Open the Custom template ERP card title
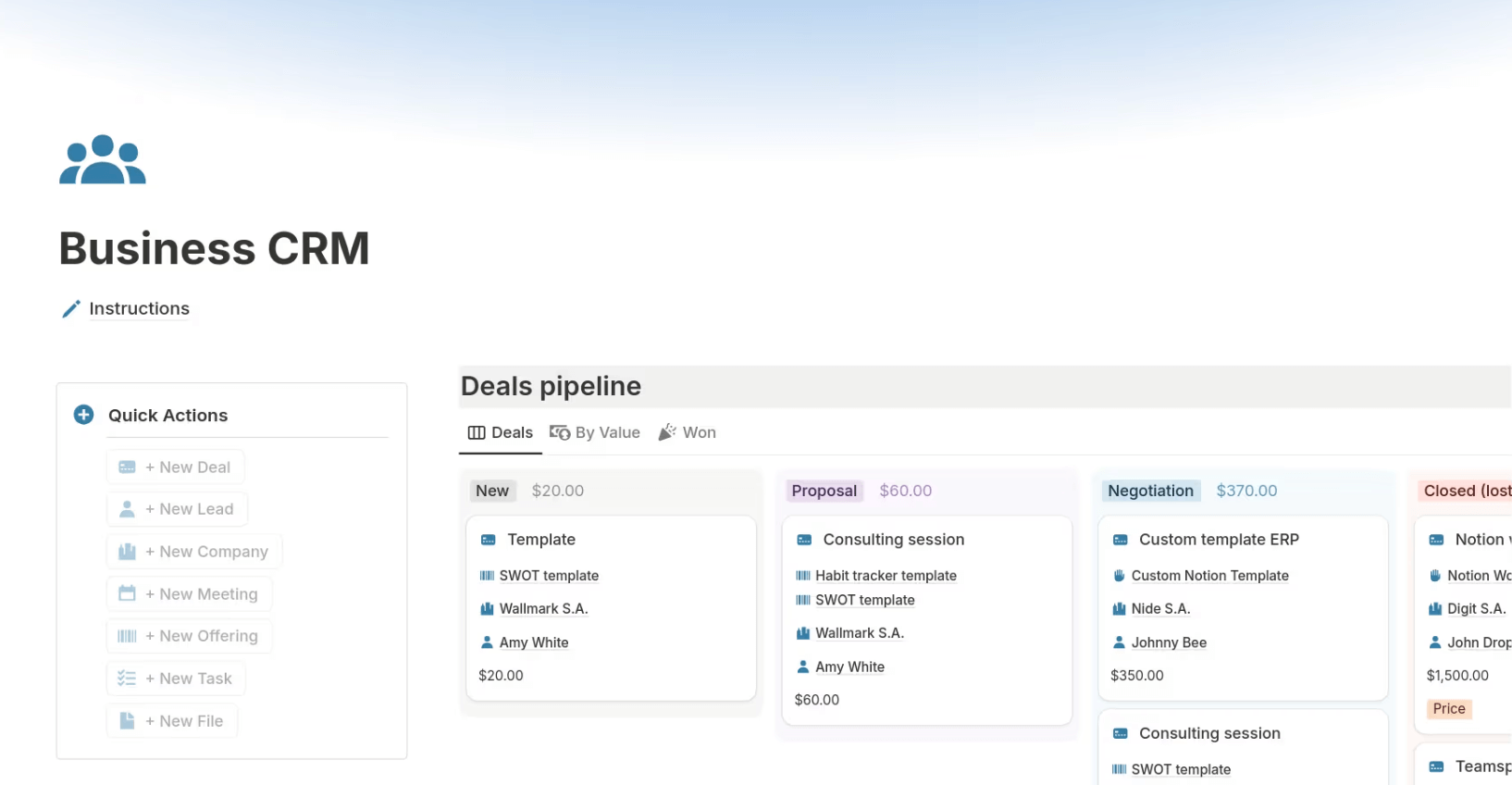 point(1219,540)
